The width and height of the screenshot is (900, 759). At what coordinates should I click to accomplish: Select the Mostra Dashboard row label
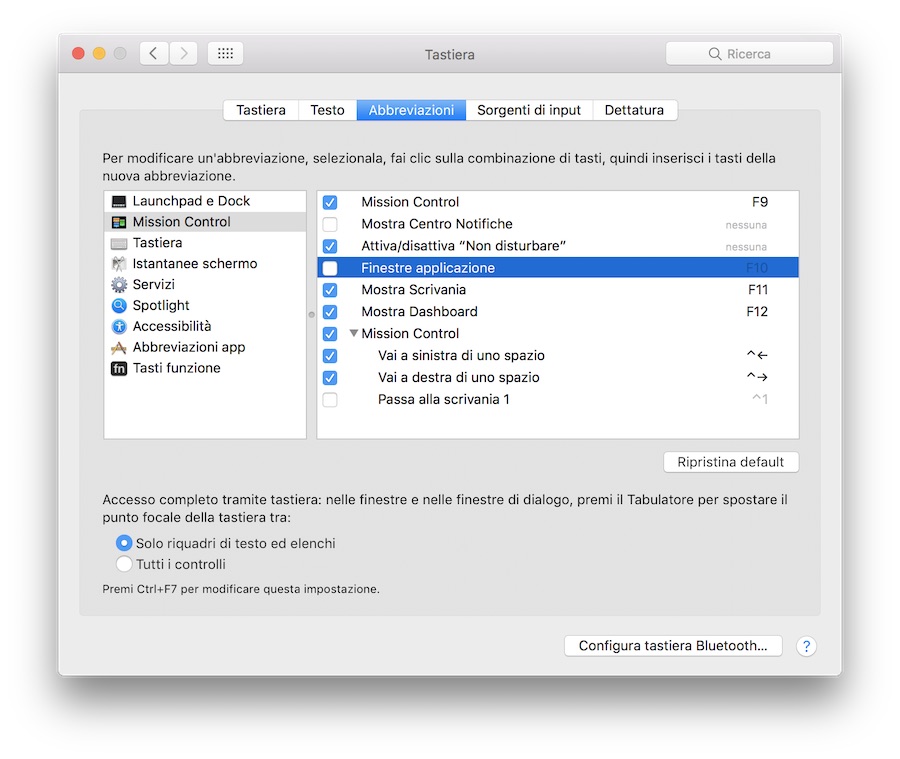pyautogui.click(x=419, y=312)
